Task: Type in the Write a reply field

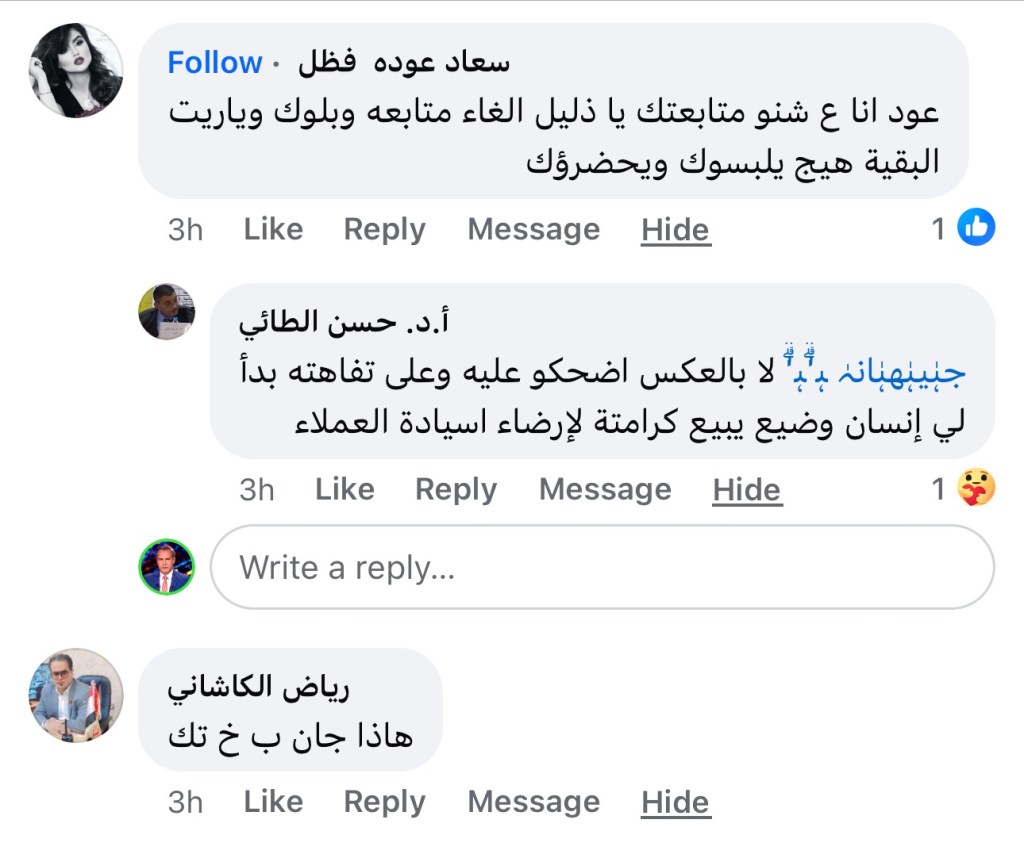Action: point(602,567)
